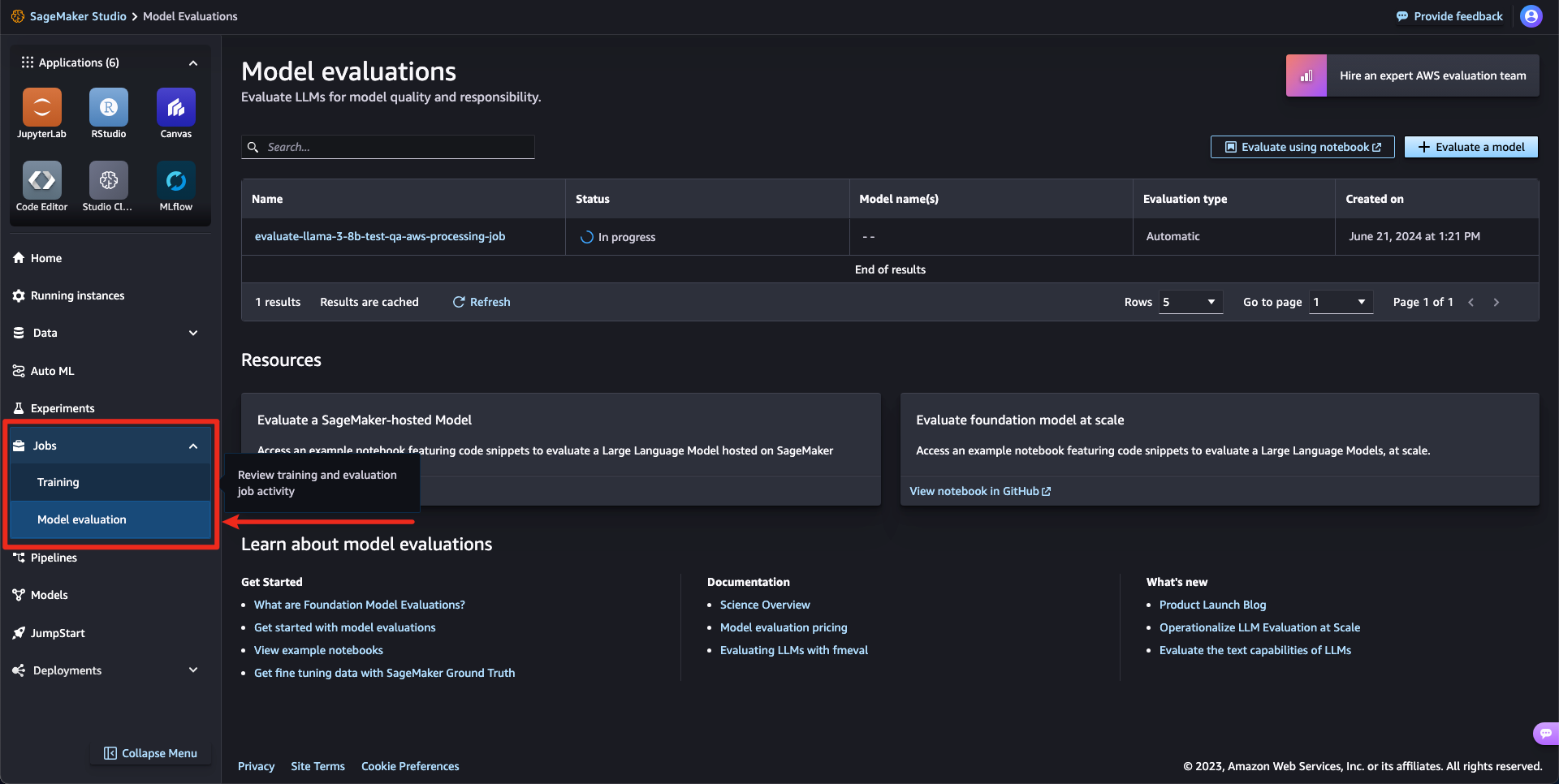Click the SageMaker Studio breadcrumb
Screen dimensions: 1559x784
78,16
